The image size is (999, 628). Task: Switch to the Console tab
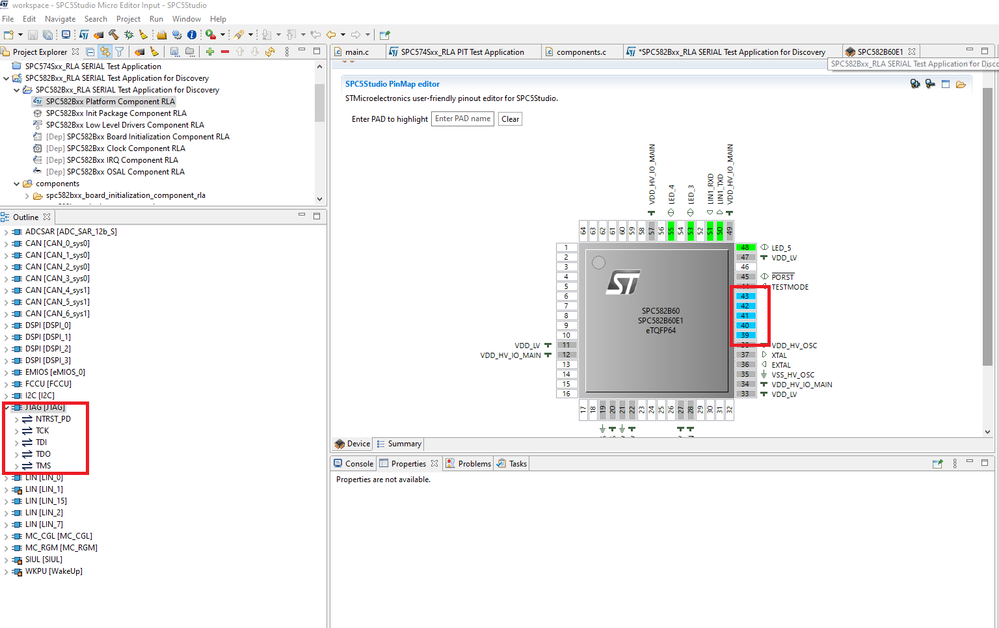point(354,464)
